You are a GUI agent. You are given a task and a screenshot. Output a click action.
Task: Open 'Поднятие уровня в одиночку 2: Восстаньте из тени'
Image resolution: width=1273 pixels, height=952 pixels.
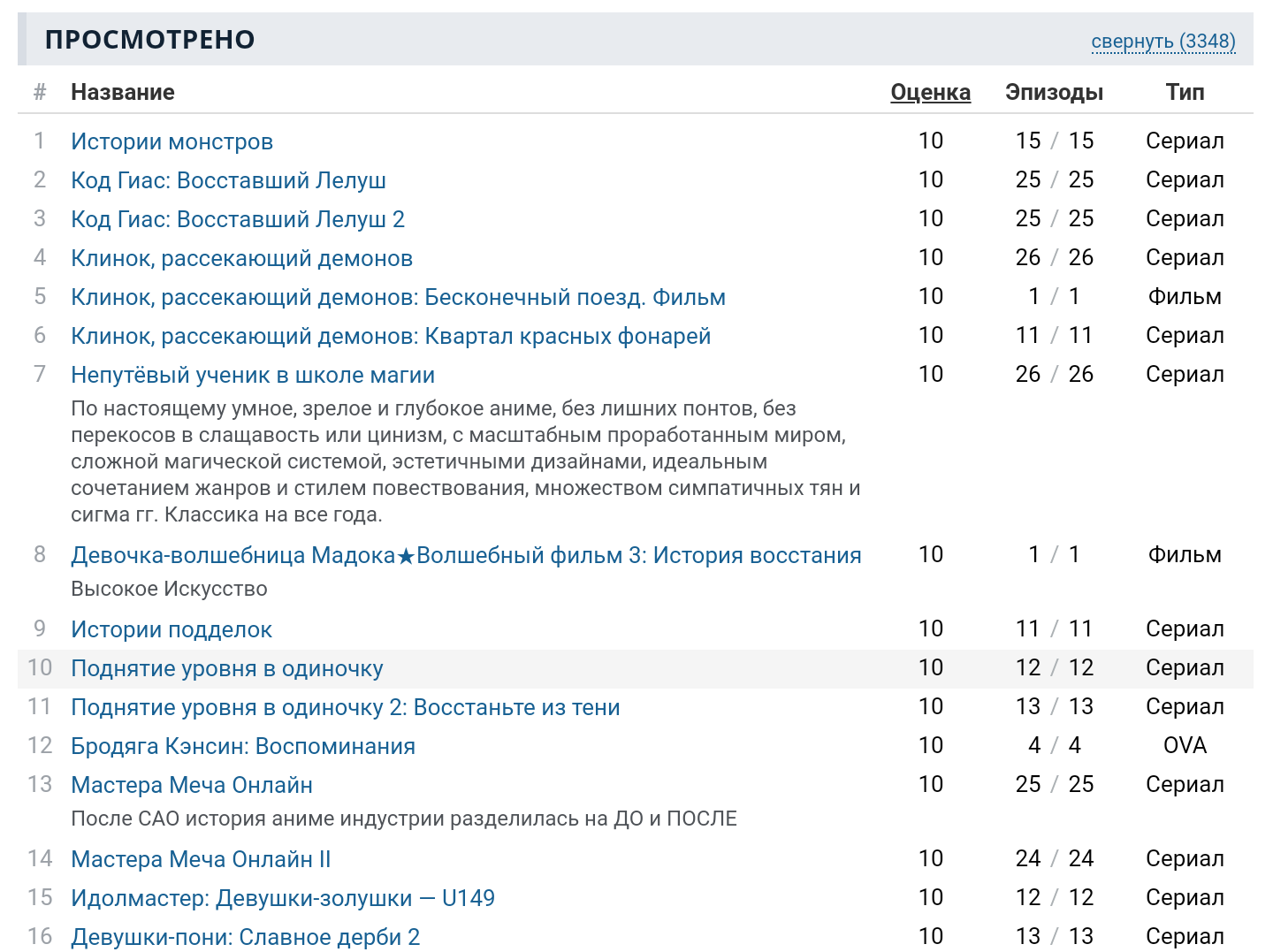click(346, 707)
